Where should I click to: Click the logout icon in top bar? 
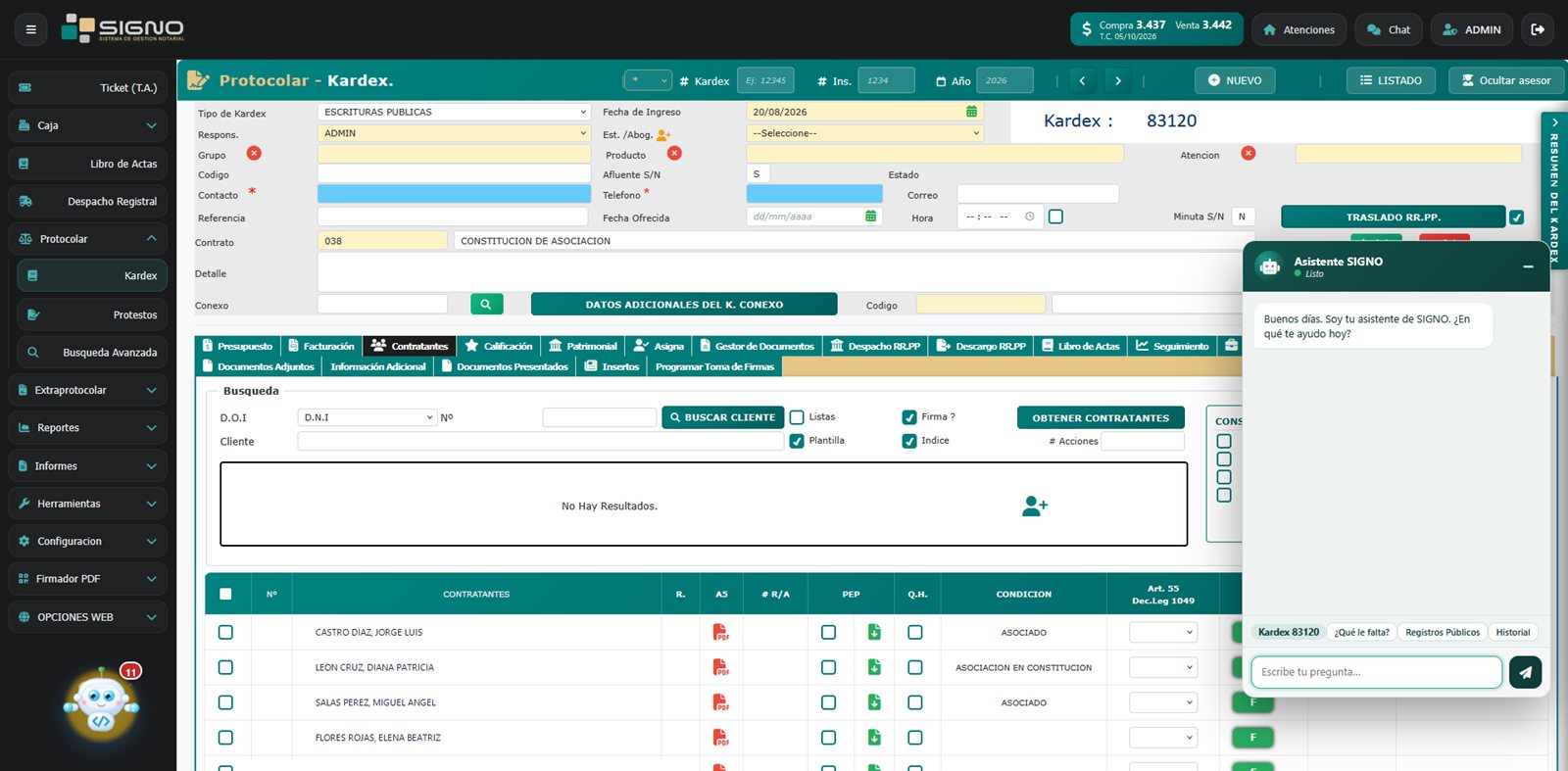coord(1538,29)
